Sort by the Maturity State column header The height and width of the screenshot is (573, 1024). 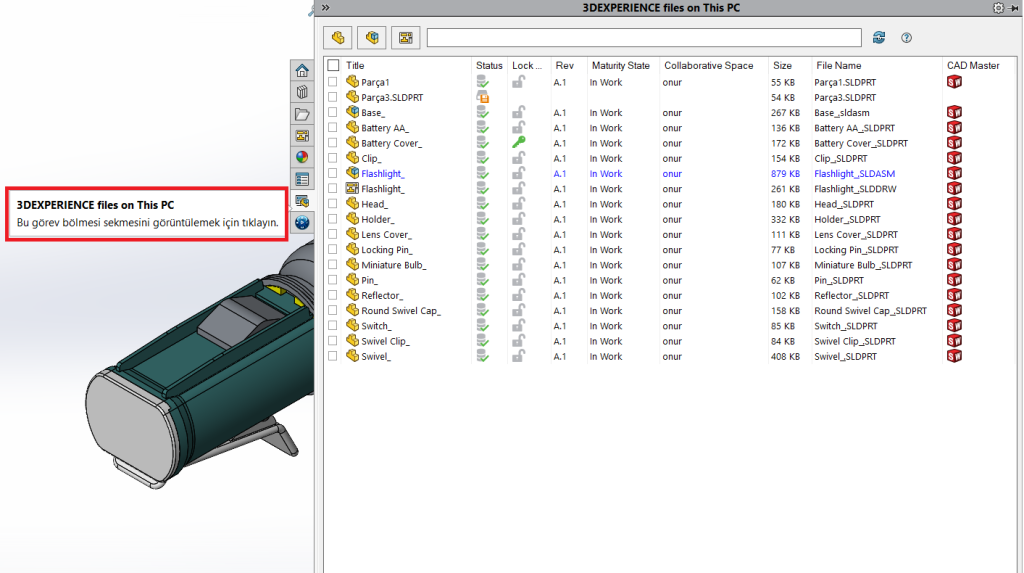point(620,66)
